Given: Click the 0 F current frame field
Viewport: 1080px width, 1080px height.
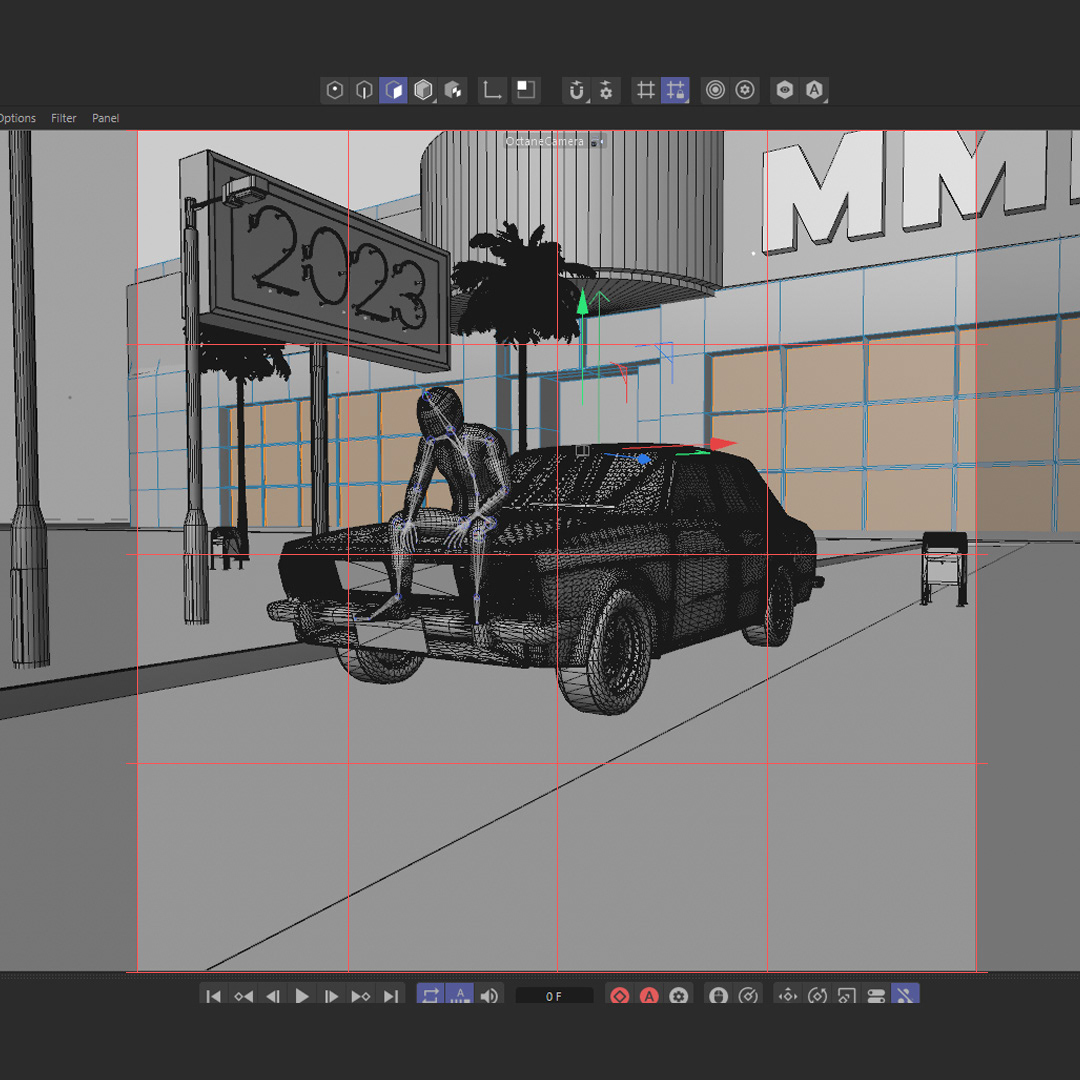Looking at the screenshot, I should tap(554, 996).
